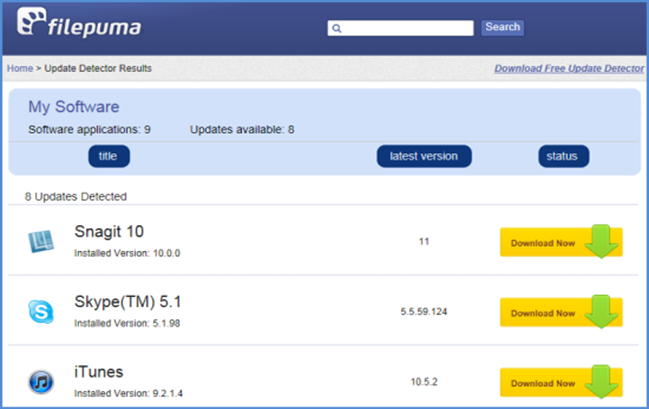This screenshot has height=409, width=649.
Task: Select 'Installed Version: 5.1.98' text
Action: 127,323
